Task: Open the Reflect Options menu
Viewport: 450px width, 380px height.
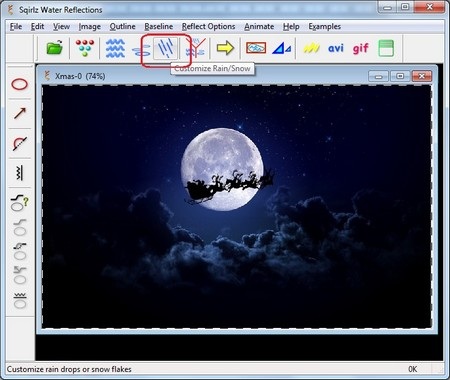Action: point(208,26)
